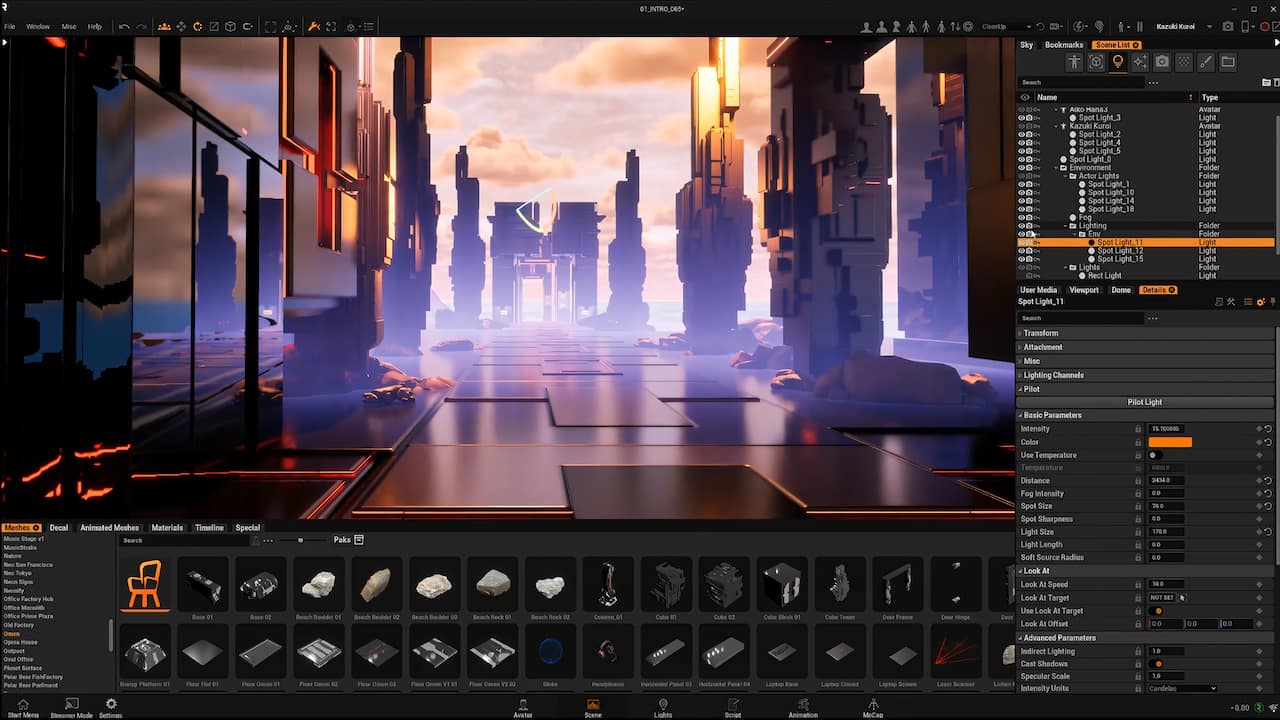Open the File menu

(10, 26)
